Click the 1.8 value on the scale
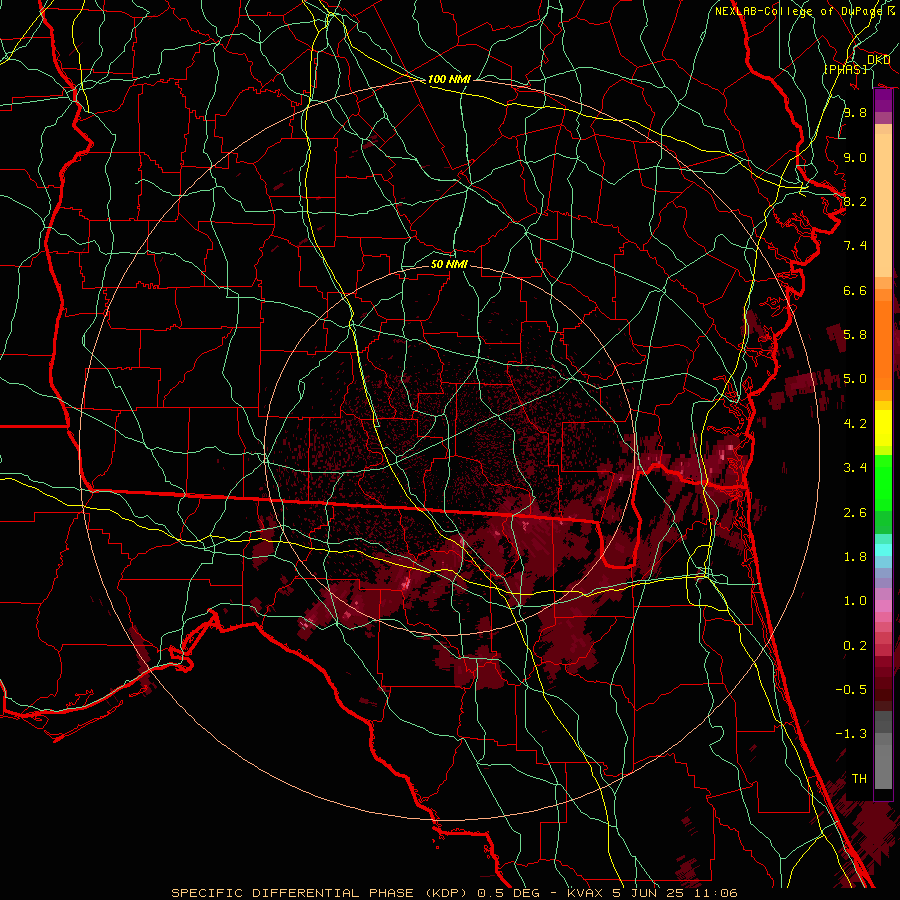Screen dimensions: 900x900 [855, 557]
